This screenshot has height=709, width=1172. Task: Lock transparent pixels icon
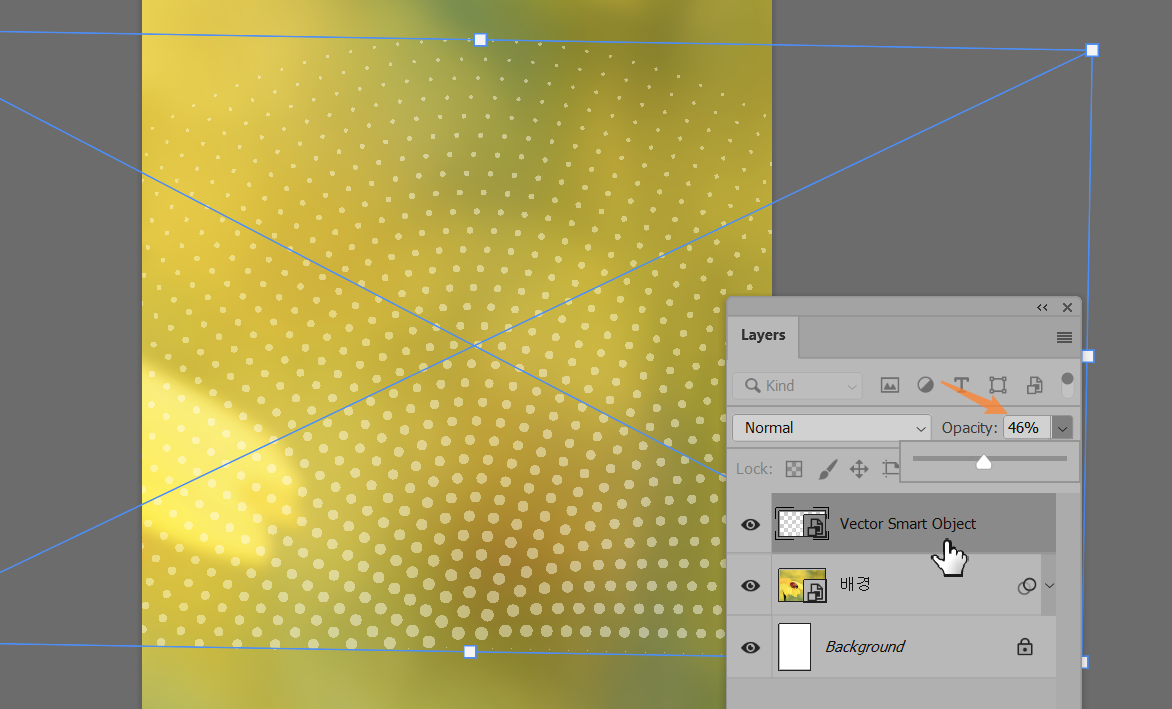tap(794, 469)
